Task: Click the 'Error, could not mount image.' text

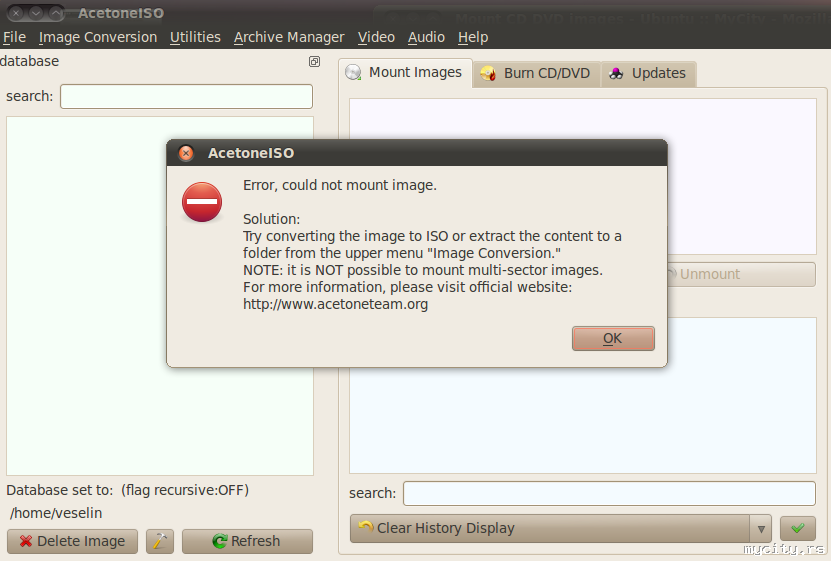Action: pos(340,185)
